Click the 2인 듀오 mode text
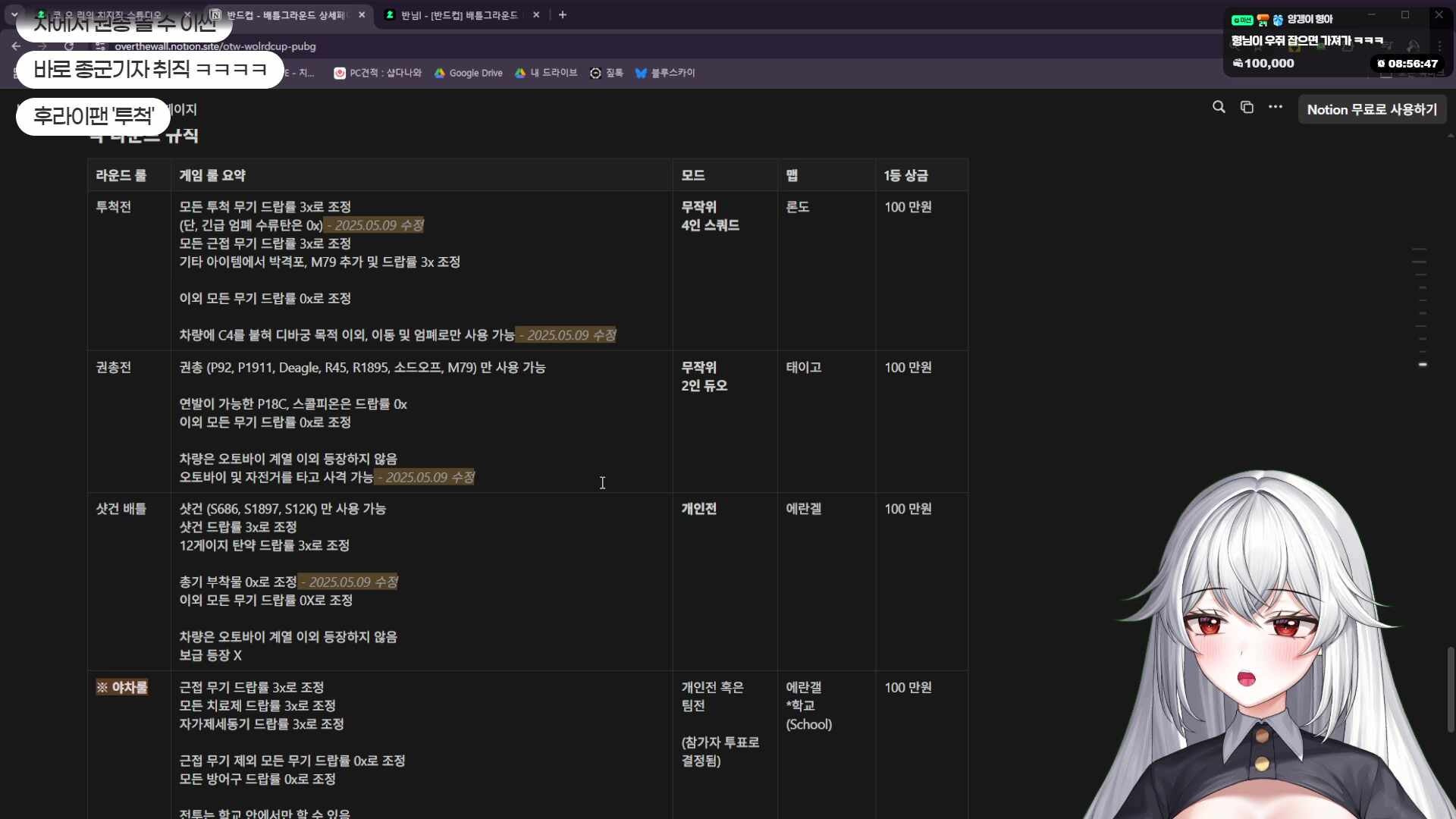Screen dimensions: 1456x819 704,386
